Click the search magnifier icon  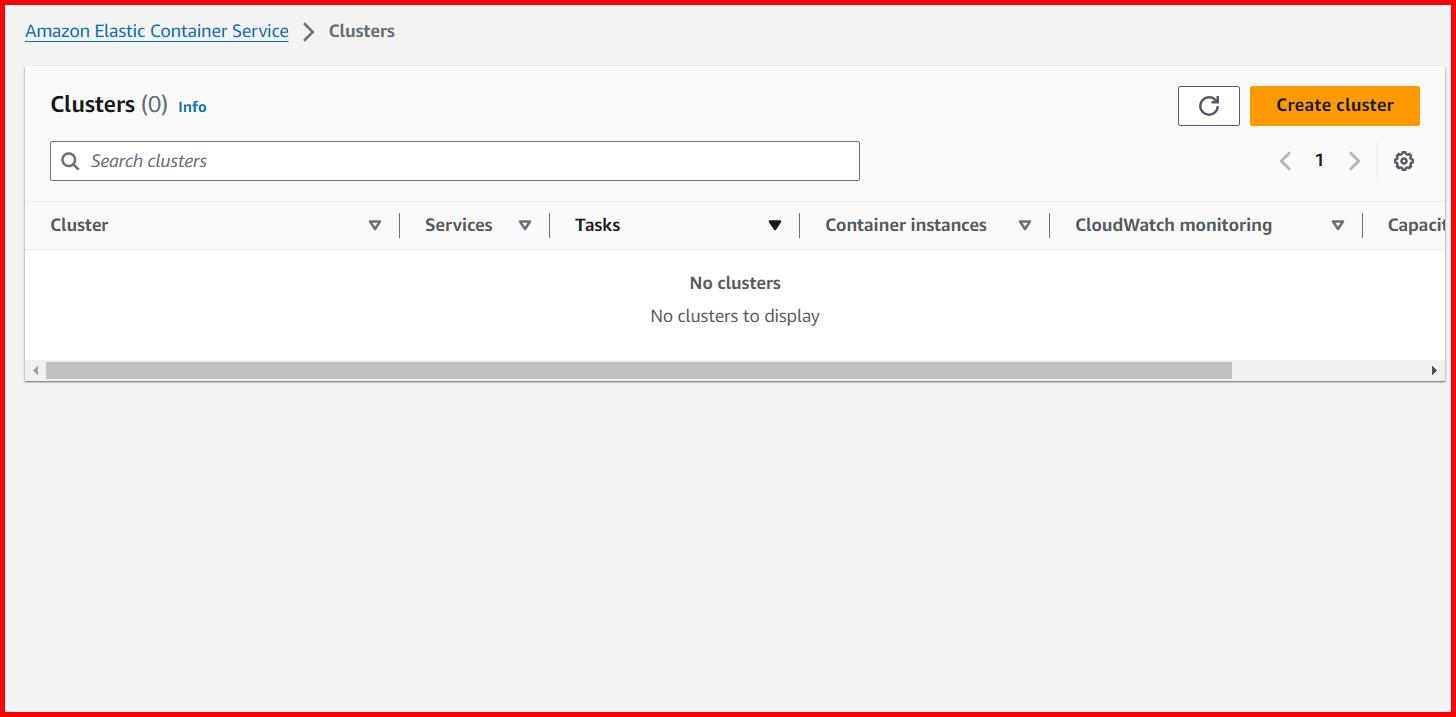pyautogui.click(x=69, y=160)
